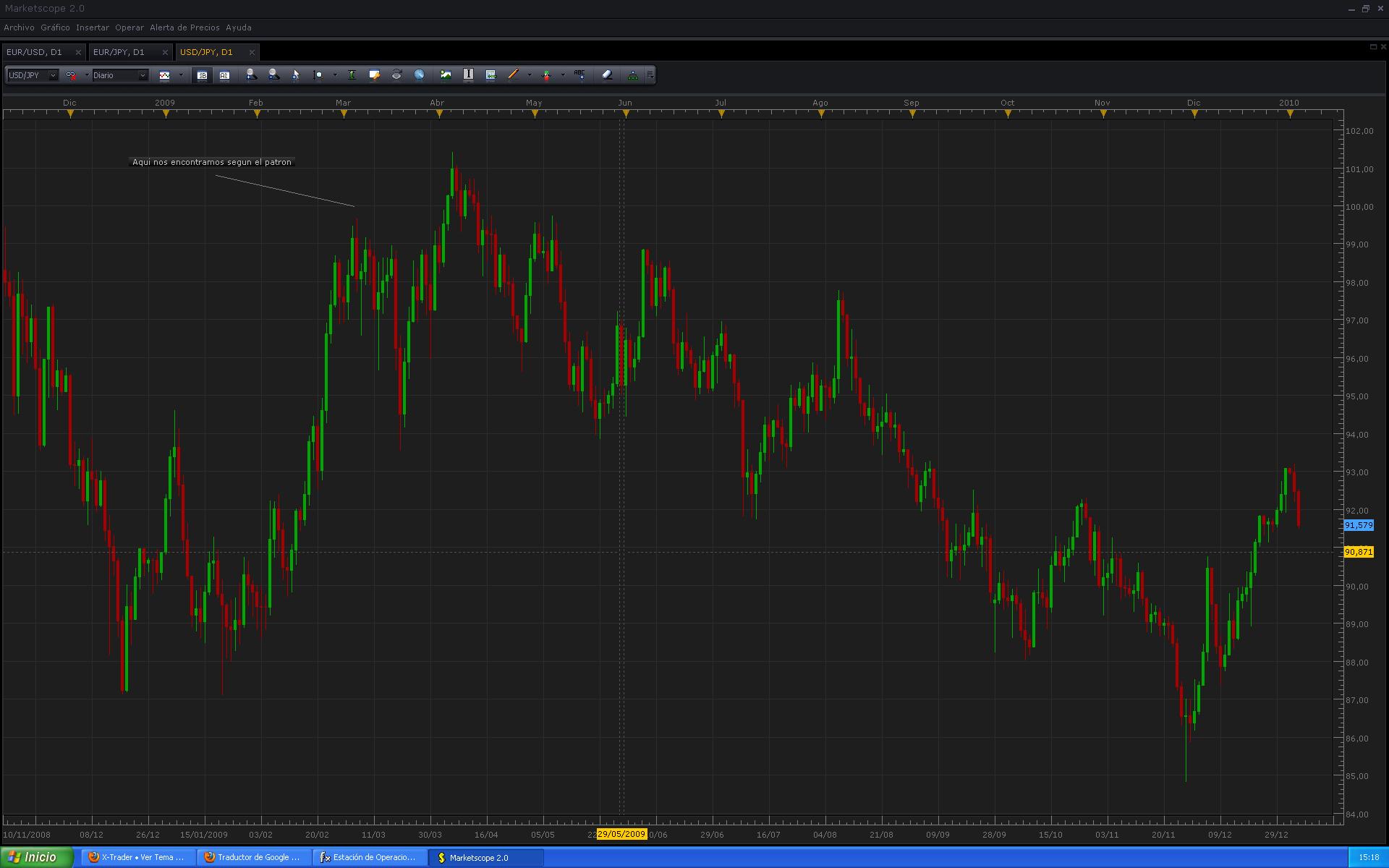1389x868 pixels.
Task: Click the zoom out magnifier icon
Action: [x=273, y=75]
